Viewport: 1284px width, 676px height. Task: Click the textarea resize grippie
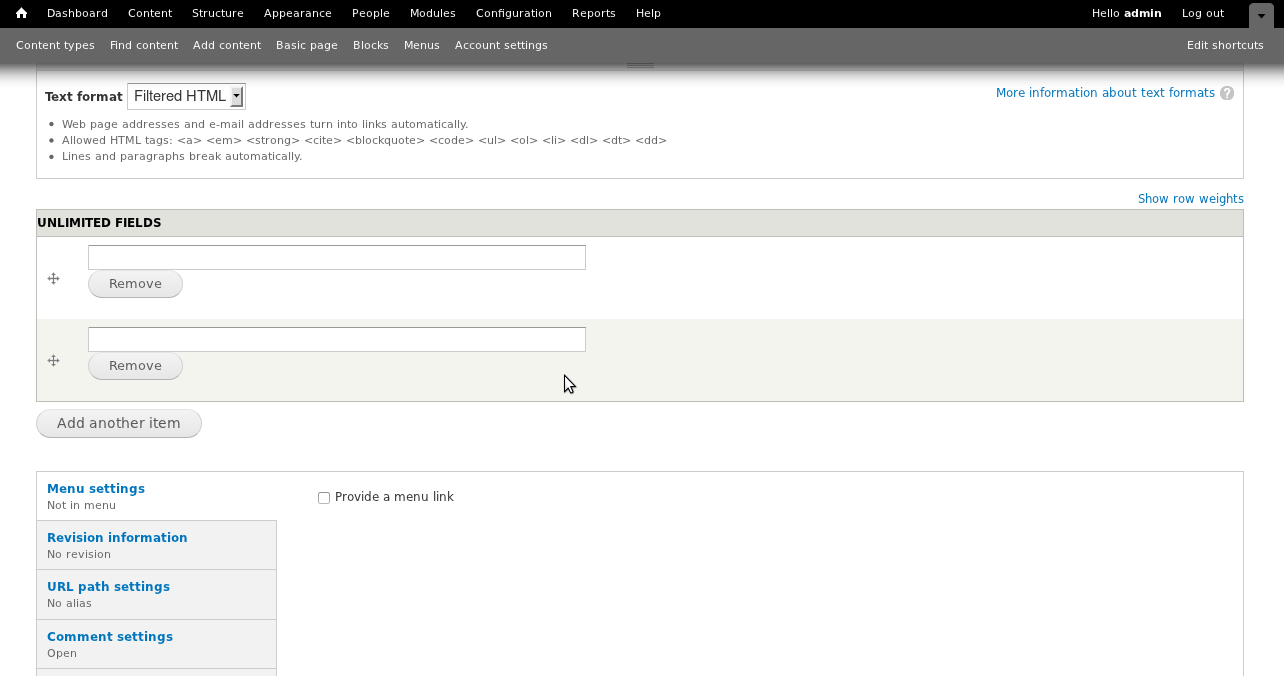pos(640,65)
